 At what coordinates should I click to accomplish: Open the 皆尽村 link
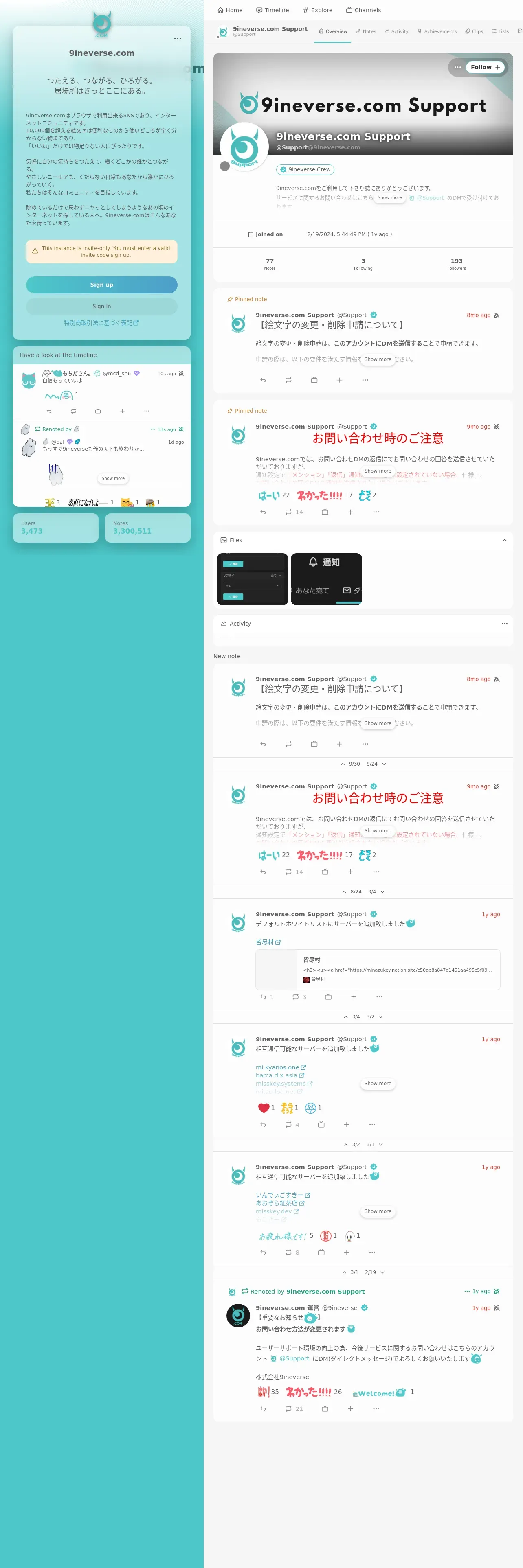[x=268, y=942]
